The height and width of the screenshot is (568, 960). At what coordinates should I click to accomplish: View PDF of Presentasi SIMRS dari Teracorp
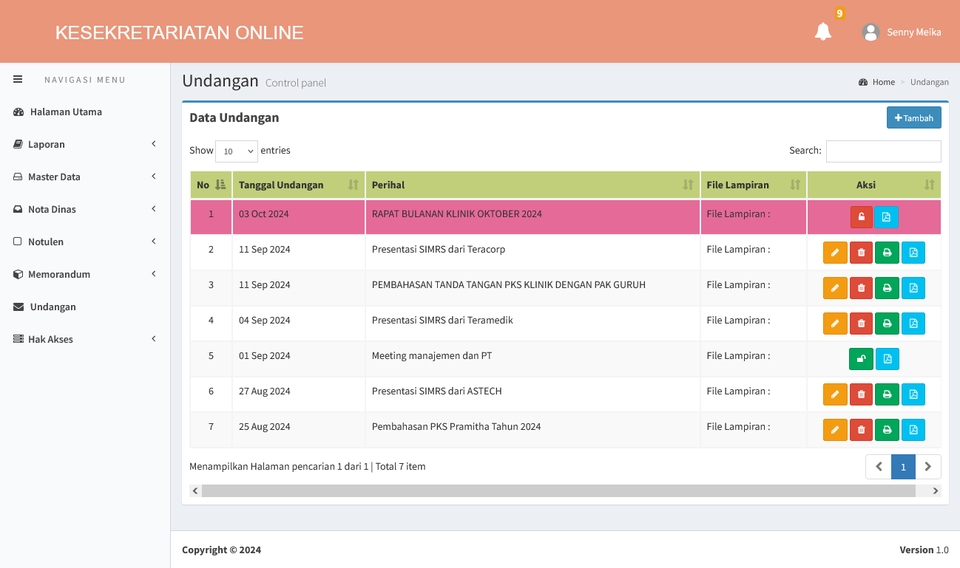(x=913, y=252)
